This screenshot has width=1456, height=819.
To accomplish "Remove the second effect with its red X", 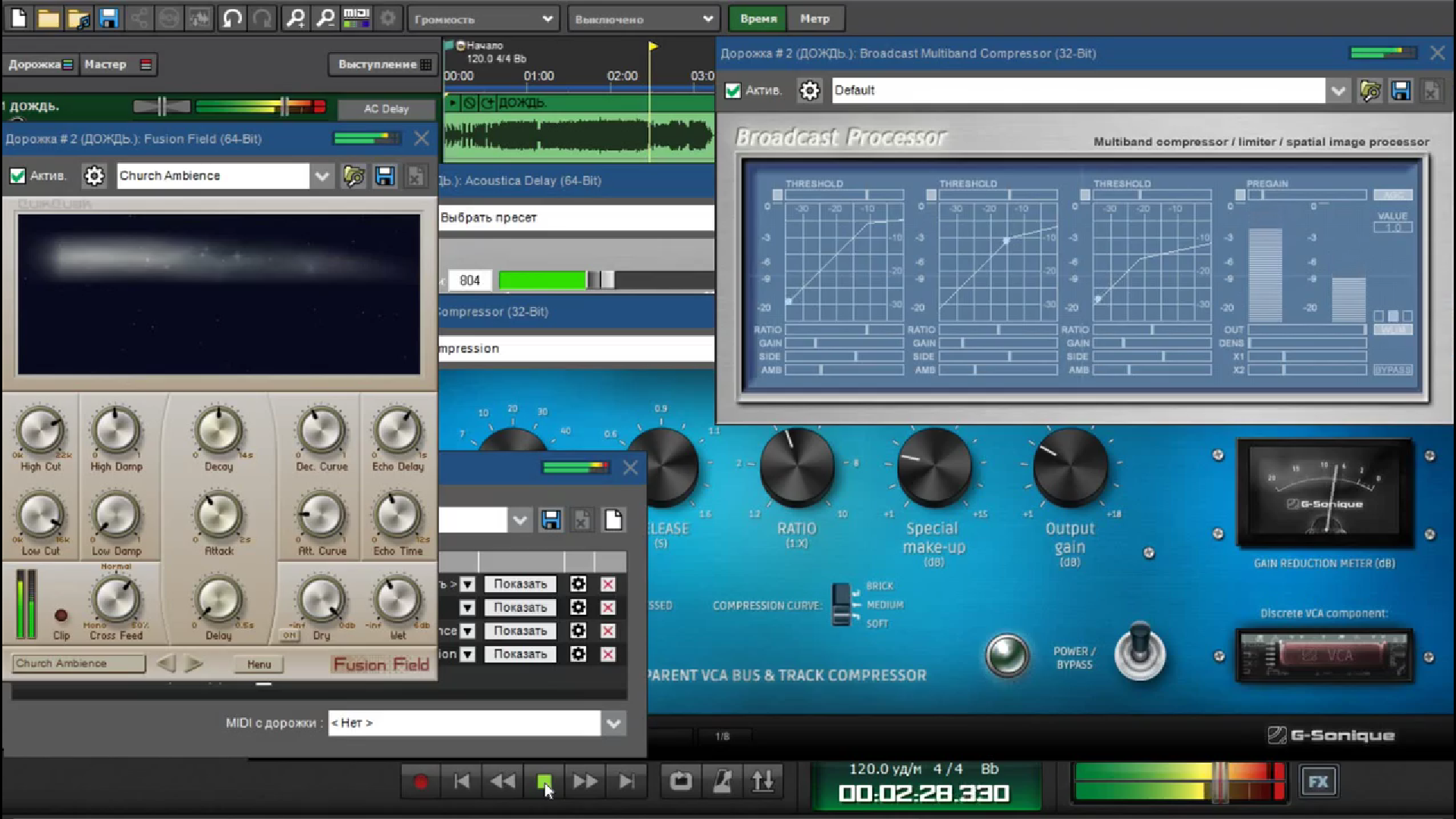I will (x=607, y=607).
